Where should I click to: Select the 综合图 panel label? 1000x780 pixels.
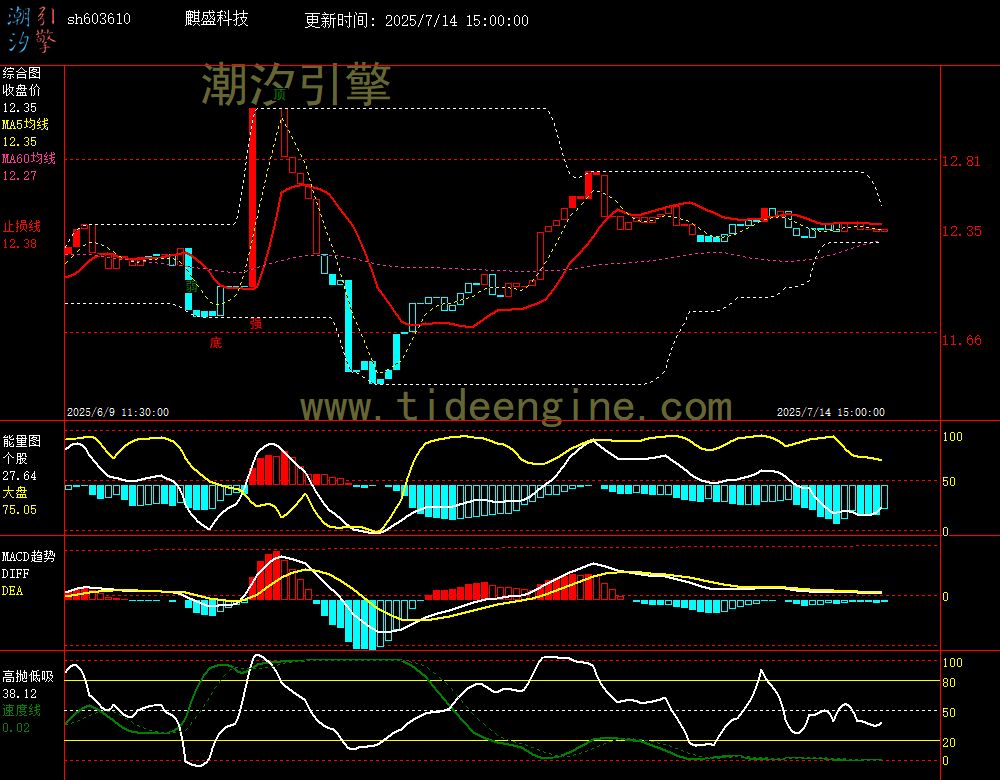click(22, 73)
